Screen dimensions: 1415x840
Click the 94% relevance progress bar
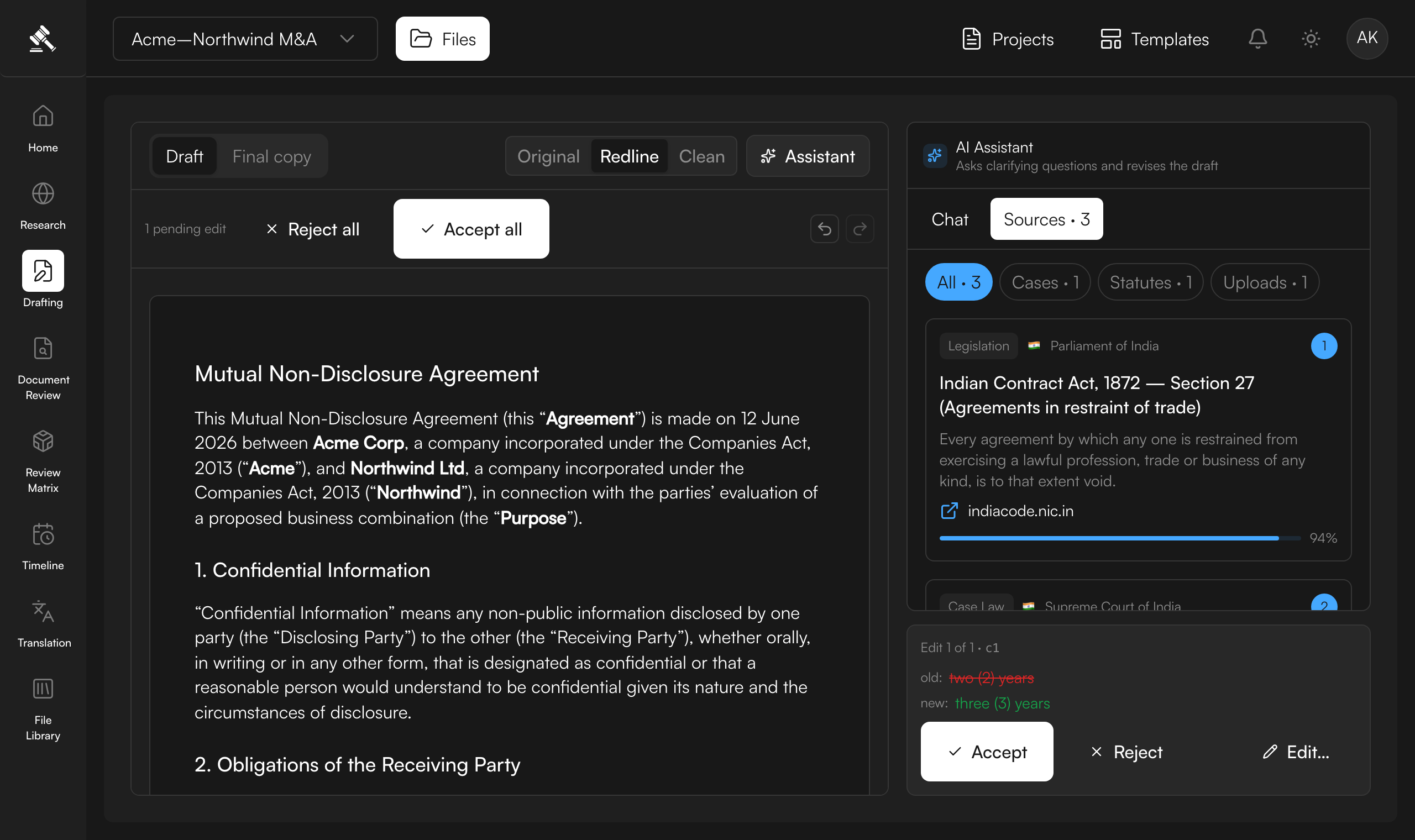point(1120,539)
